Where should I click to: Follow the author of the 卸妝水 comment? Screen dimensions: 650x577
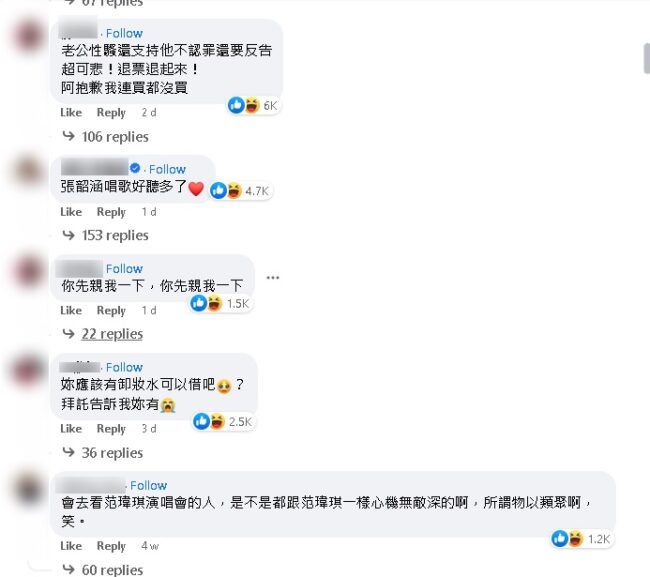click(124, 367)
